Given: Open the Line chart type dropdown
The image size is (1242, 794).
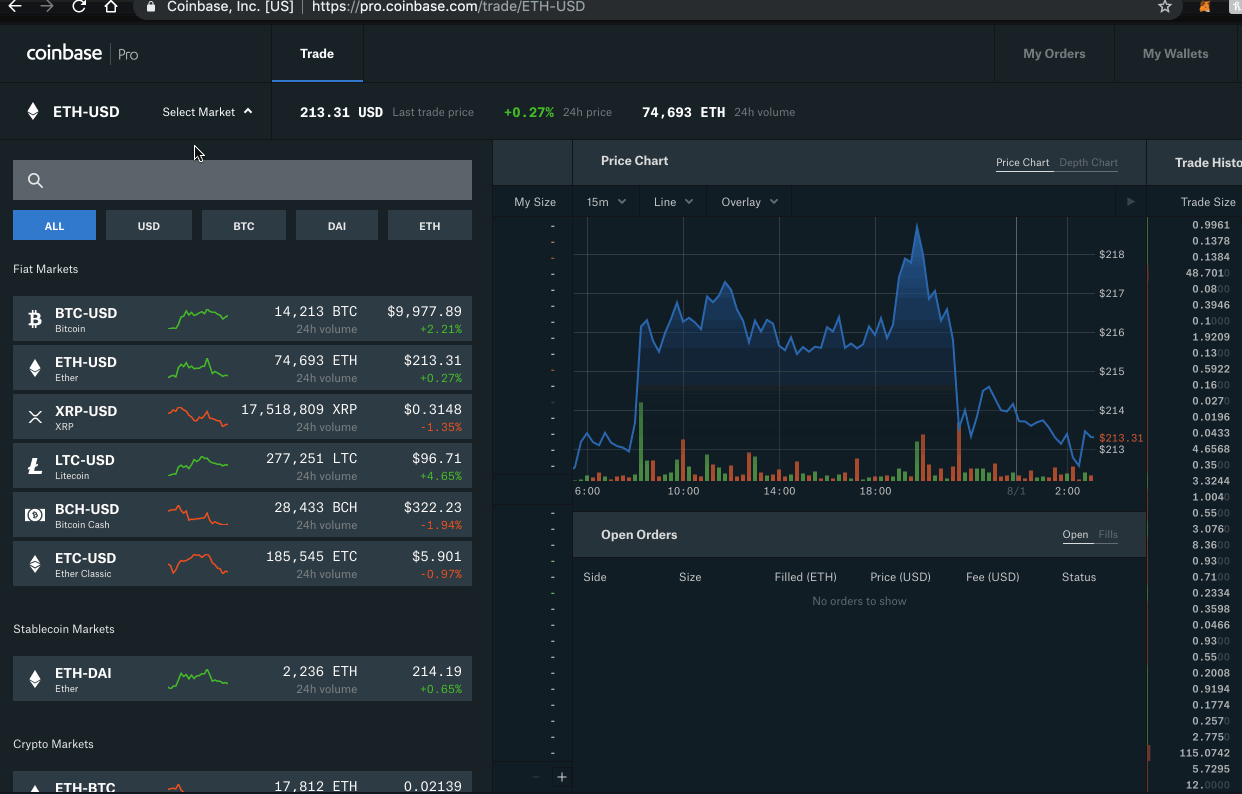Looking at the screenshot, I should coord(673,202).
